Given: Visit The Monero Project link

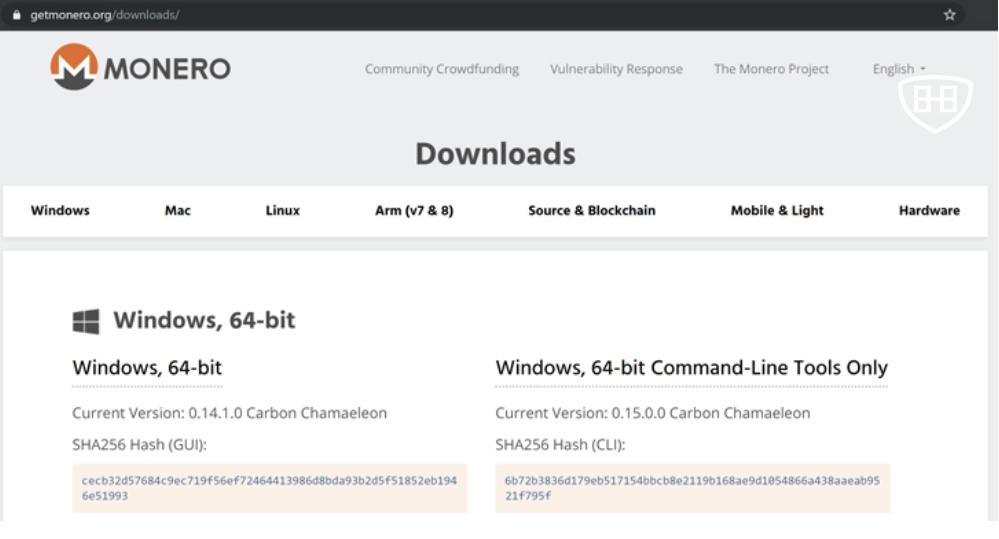Looking at the screenshot, I should [771, 69].
